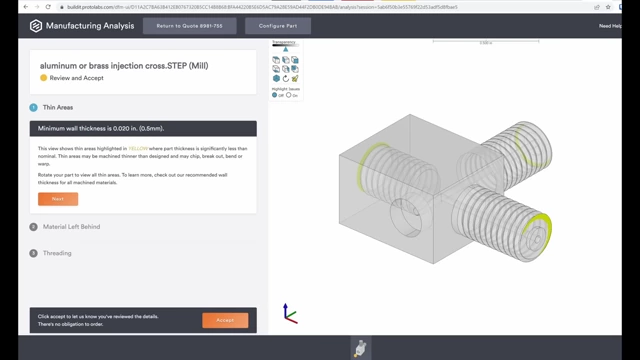
Task: Click 'Minimum wall thickness is 0.020 in.' header
Action: coord(143,129)
